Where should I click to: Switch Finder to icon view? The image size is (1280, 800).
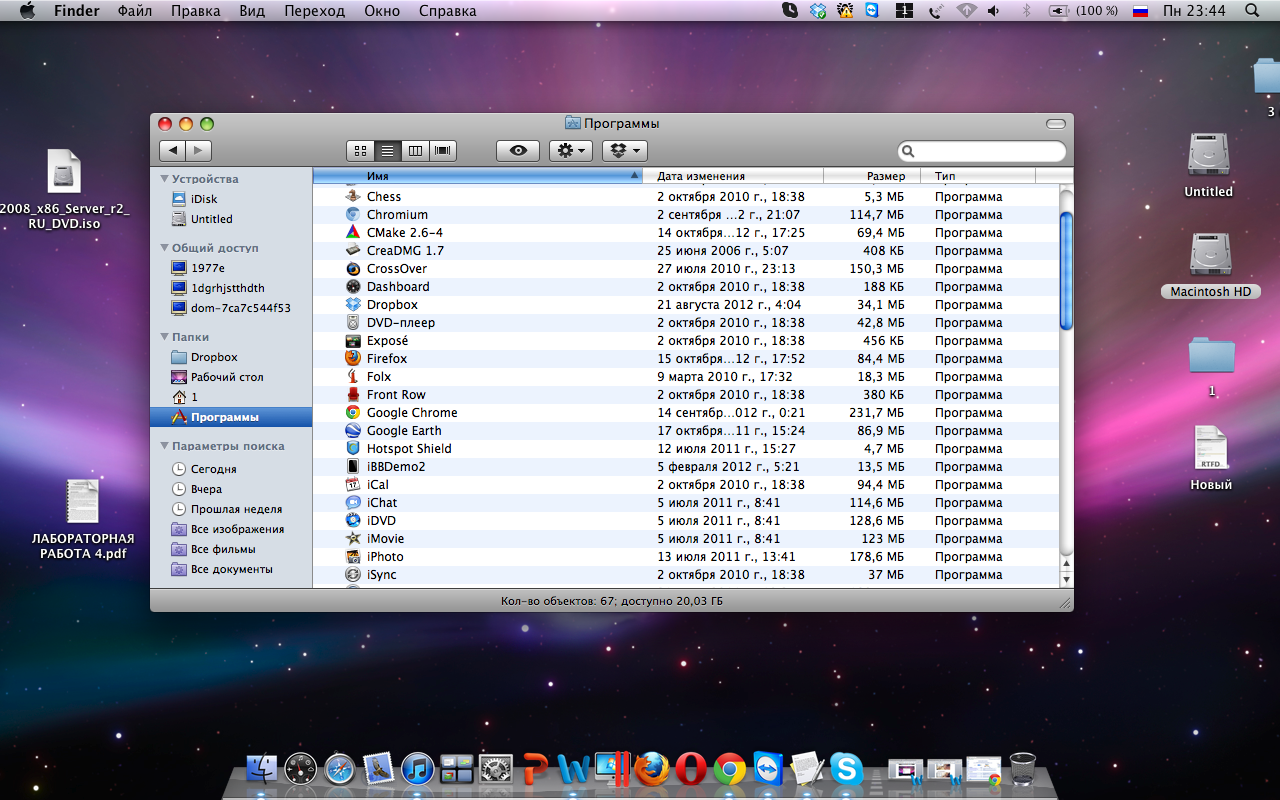360,151
